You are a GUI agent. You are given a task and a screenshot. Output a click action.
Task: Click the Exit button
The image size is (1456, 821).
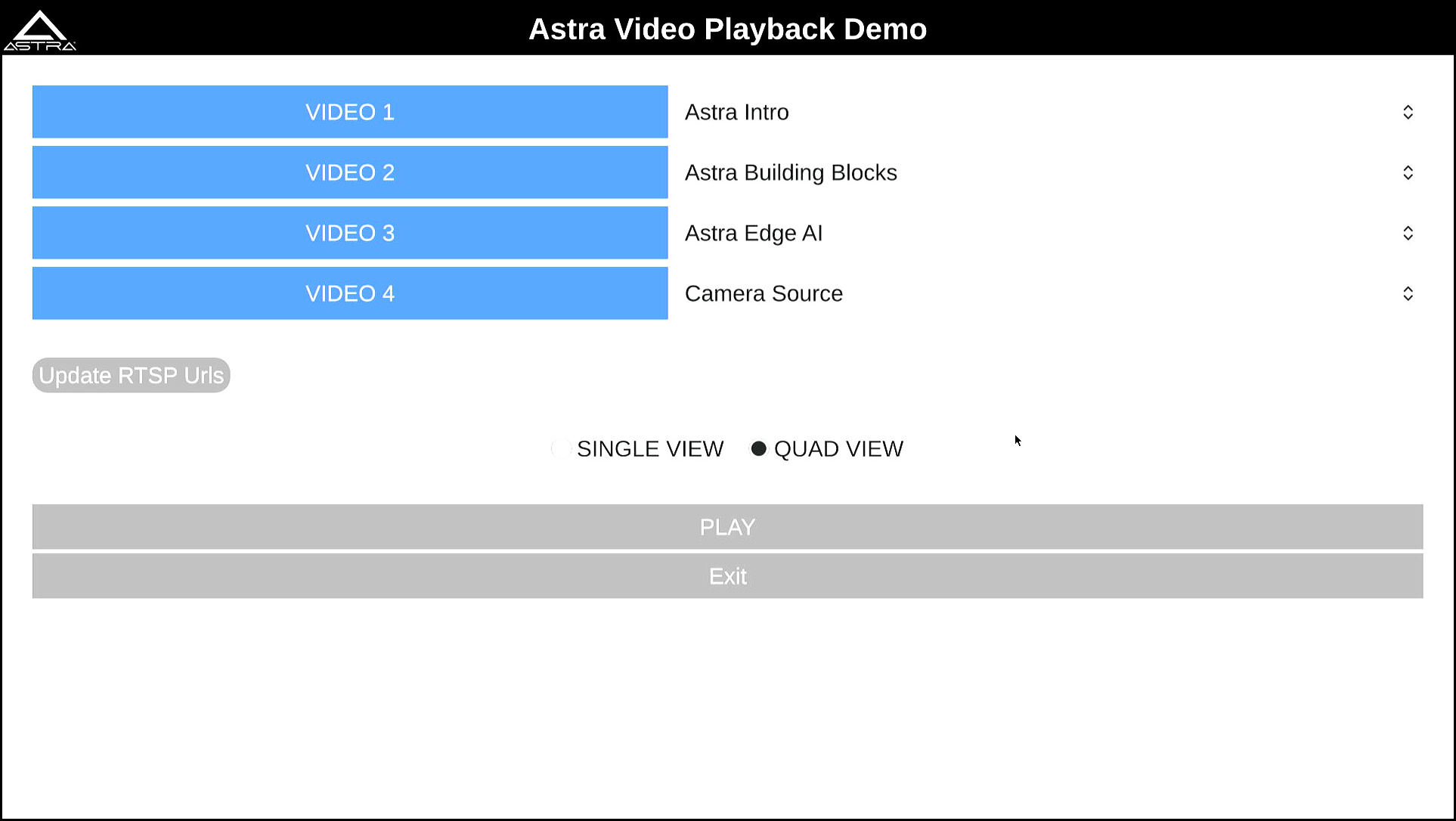coord(727,576)
